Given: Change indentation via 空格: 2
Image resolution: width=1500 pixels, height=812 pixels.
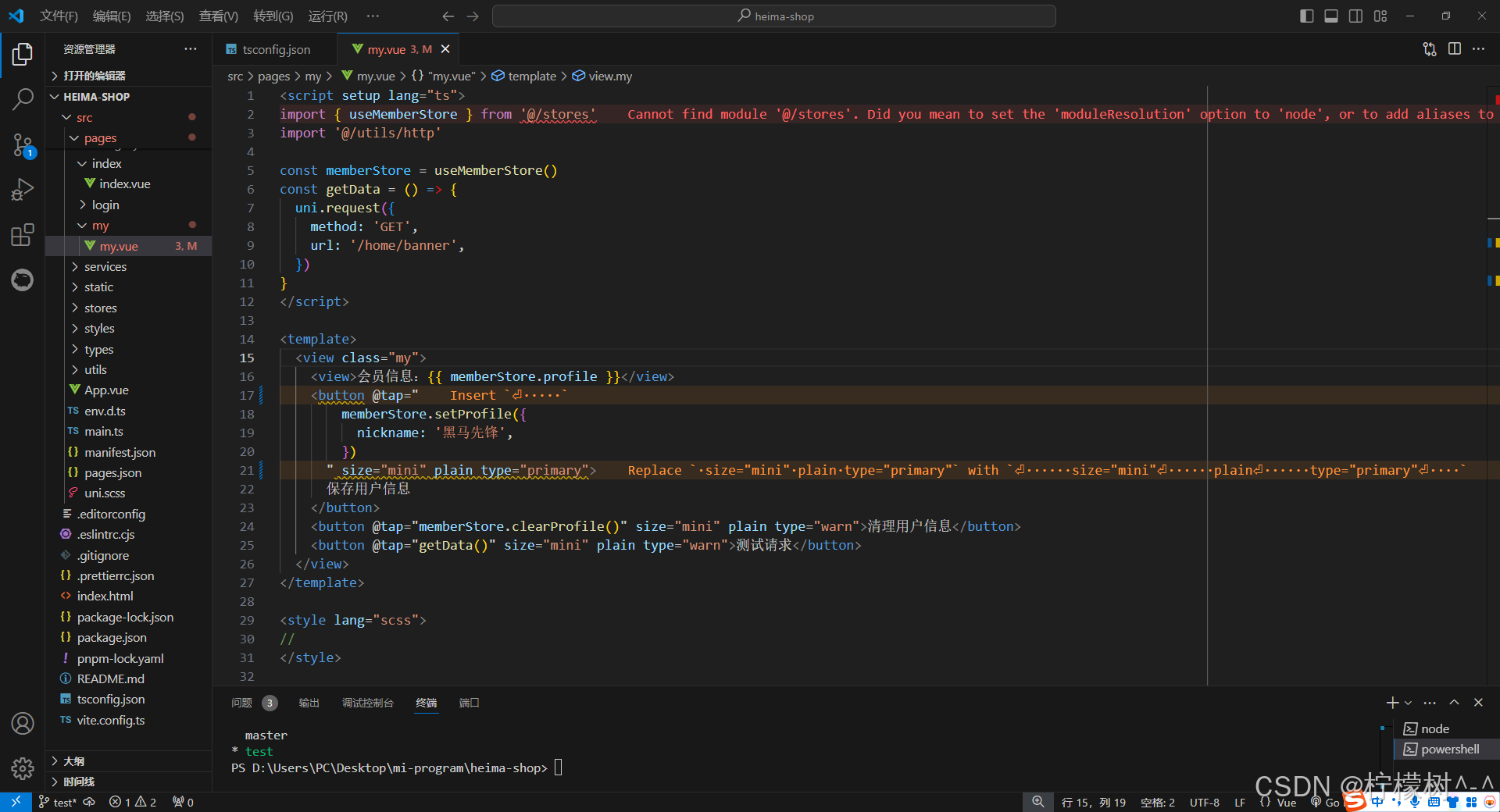Looking at the screenshot, I should click(x=1157, y=803).
